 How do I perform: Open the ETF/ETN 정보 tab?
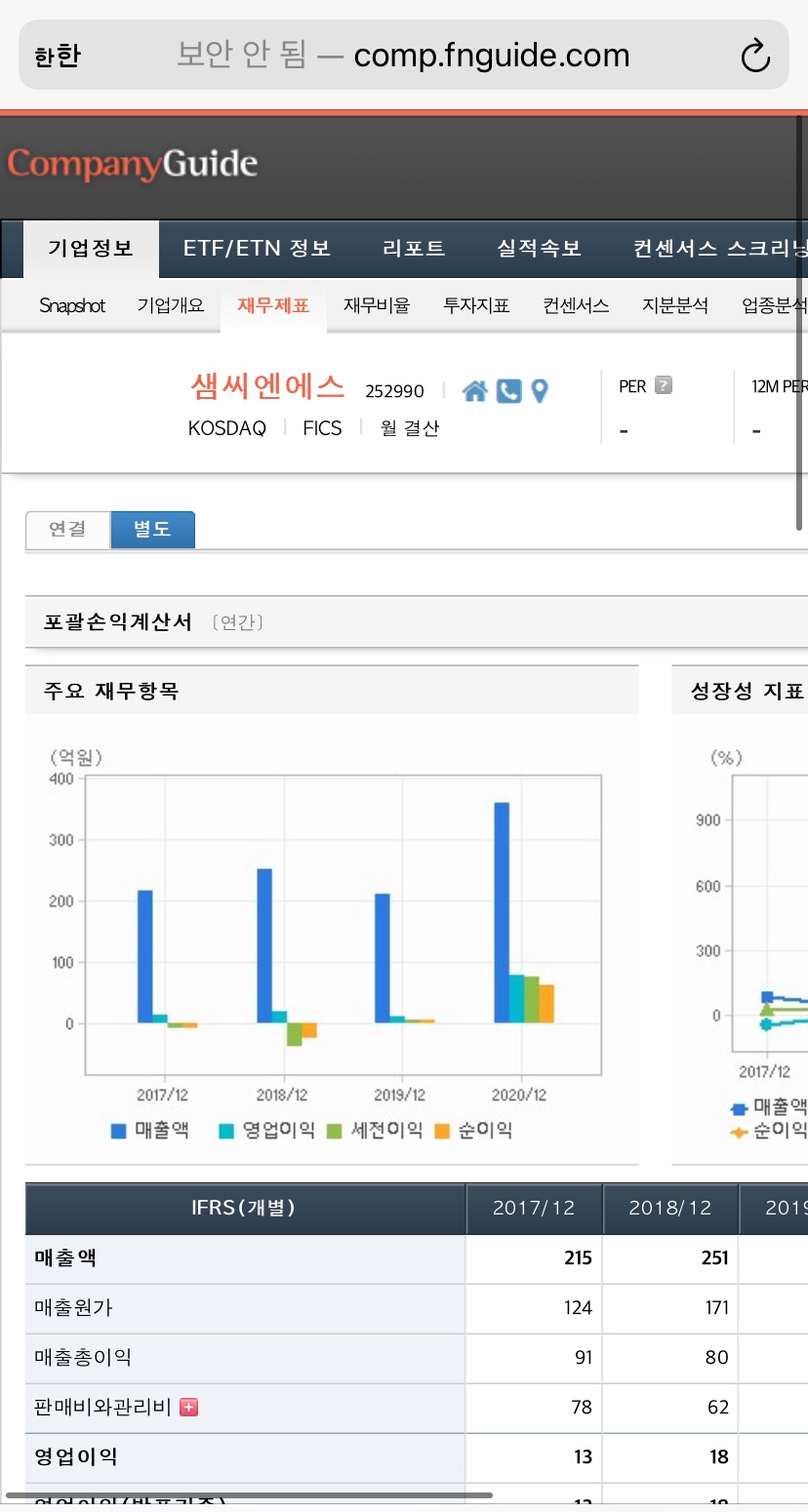click(x=257, y=248)
